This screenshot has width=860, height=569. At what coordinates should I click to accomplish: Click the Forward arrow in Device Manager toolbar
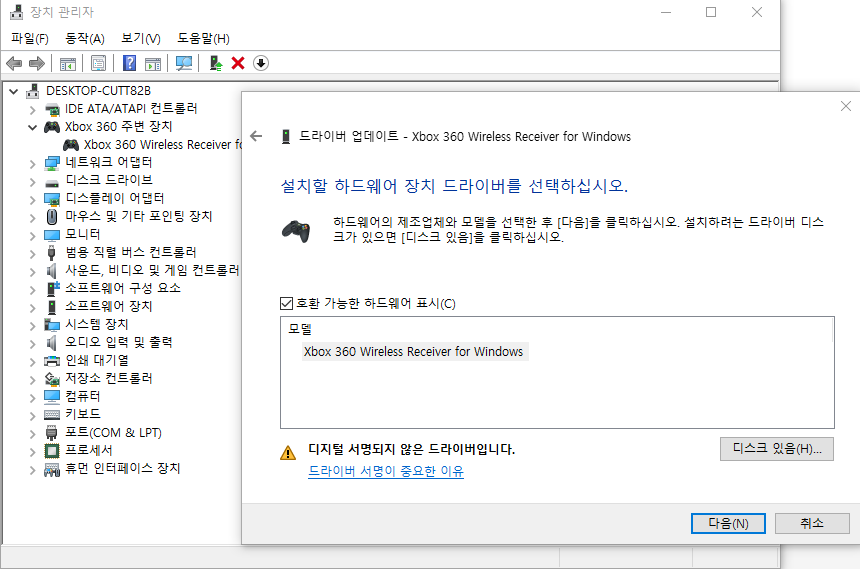pos(37,64)
